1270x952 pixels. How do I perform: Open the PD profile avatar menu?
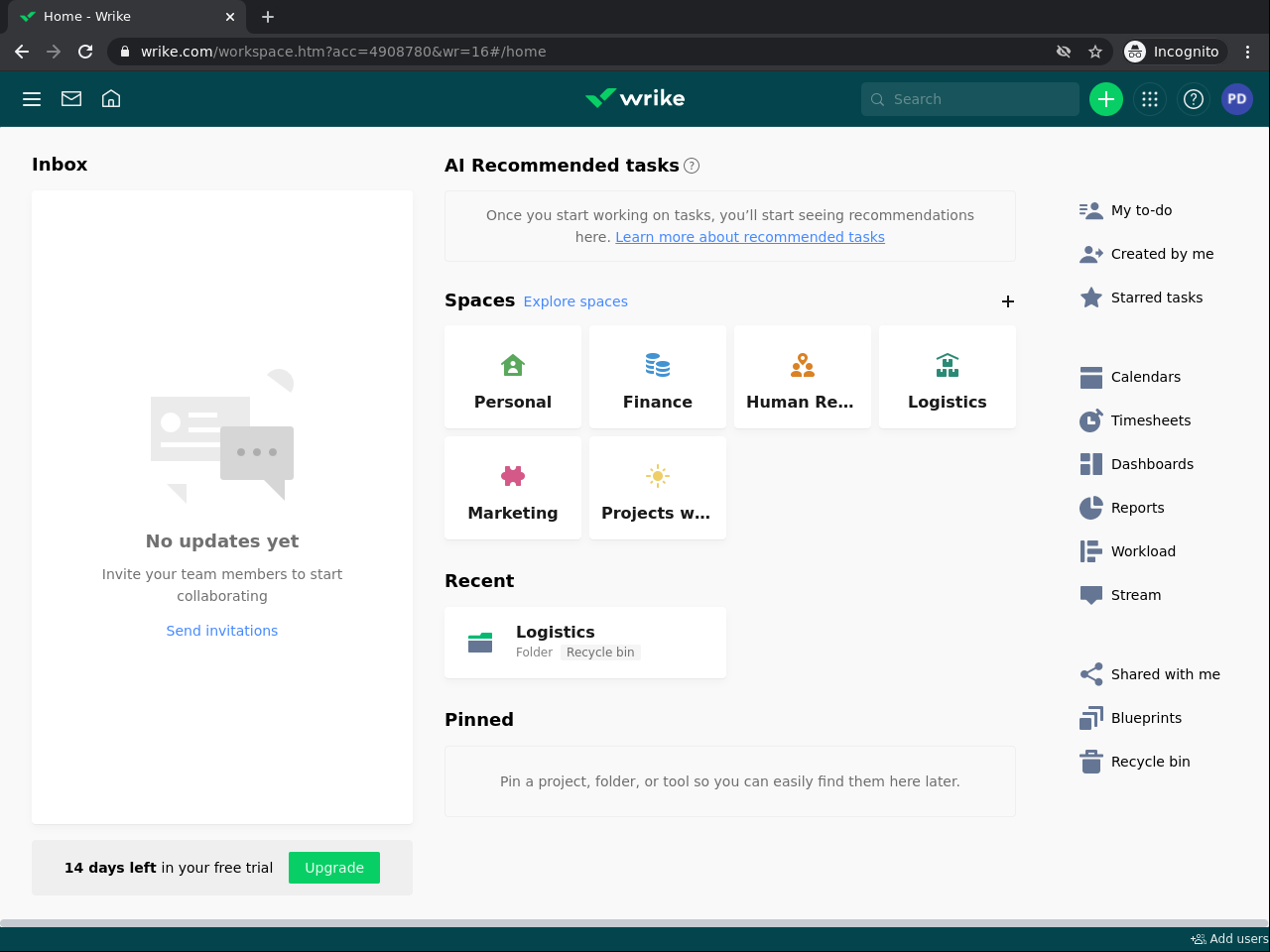(x=1237, y=99)
